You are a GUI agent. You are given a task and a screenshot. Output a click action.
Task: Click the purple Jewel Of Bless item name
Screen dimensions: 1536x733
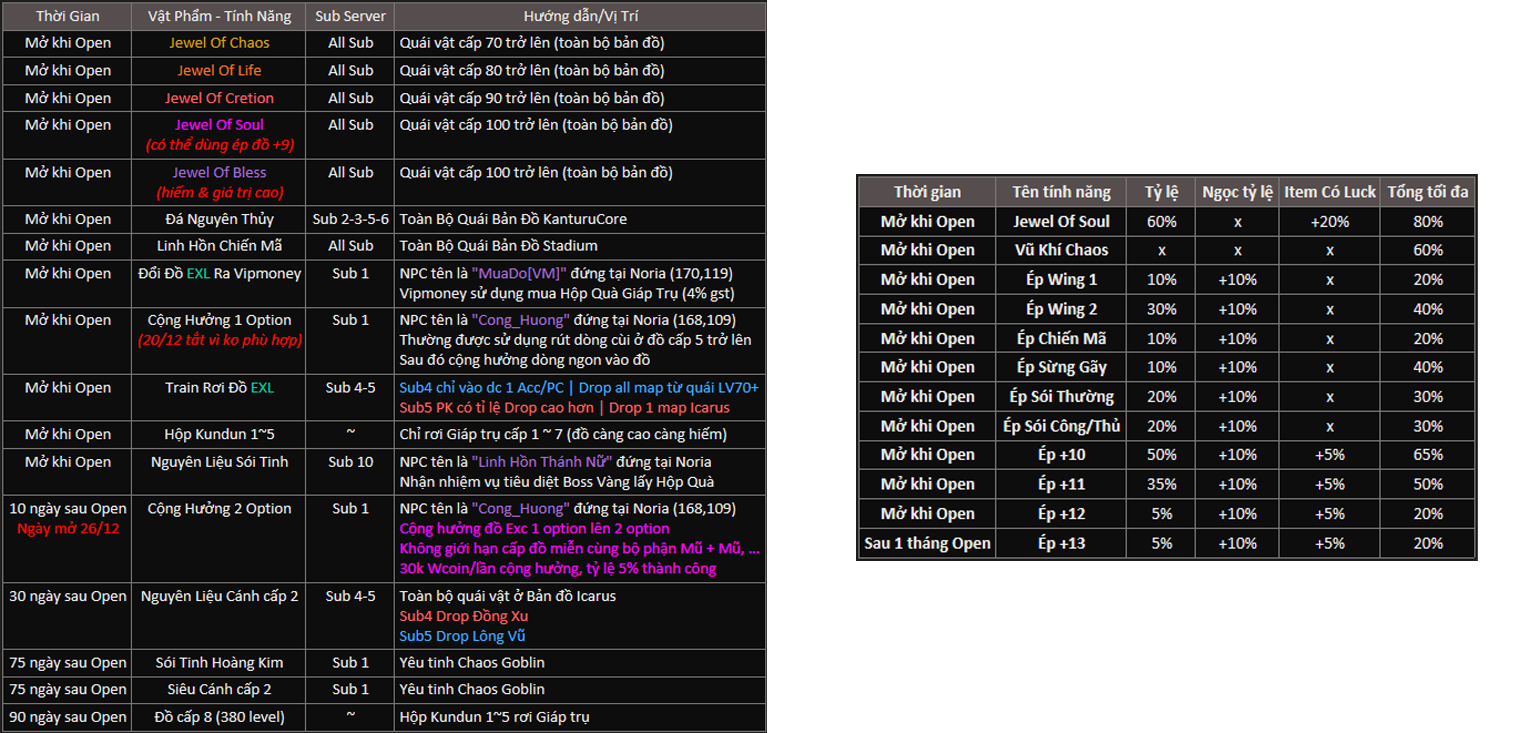tap(219, 173)
